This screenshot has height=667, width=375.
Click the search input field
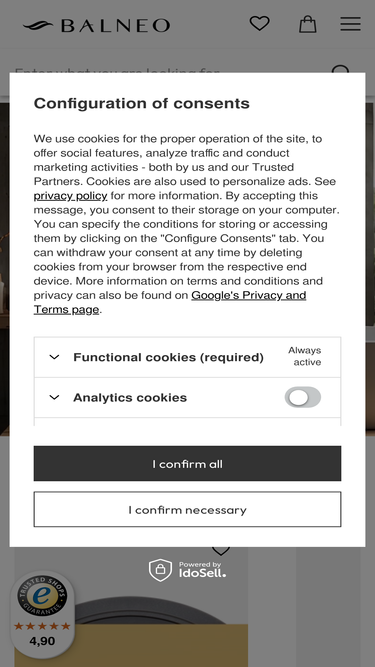point(170,71)
